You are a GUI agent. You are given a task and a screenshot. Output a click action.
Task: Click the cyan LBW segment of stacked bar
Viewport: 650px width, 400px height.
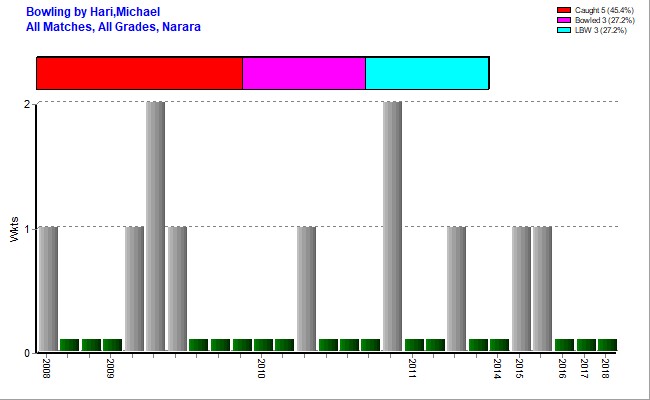pos(427,73)
